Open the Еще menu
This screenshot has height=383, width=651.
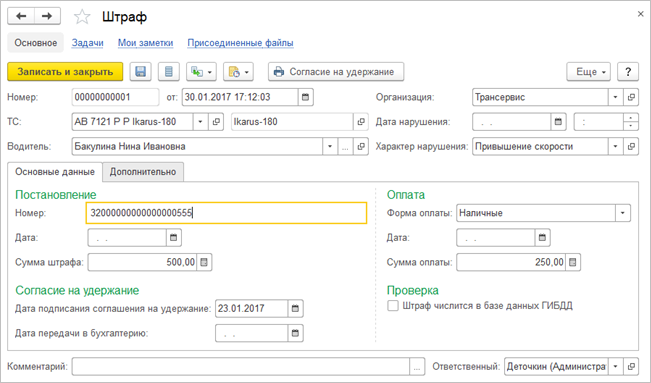[x=588, y=71]
